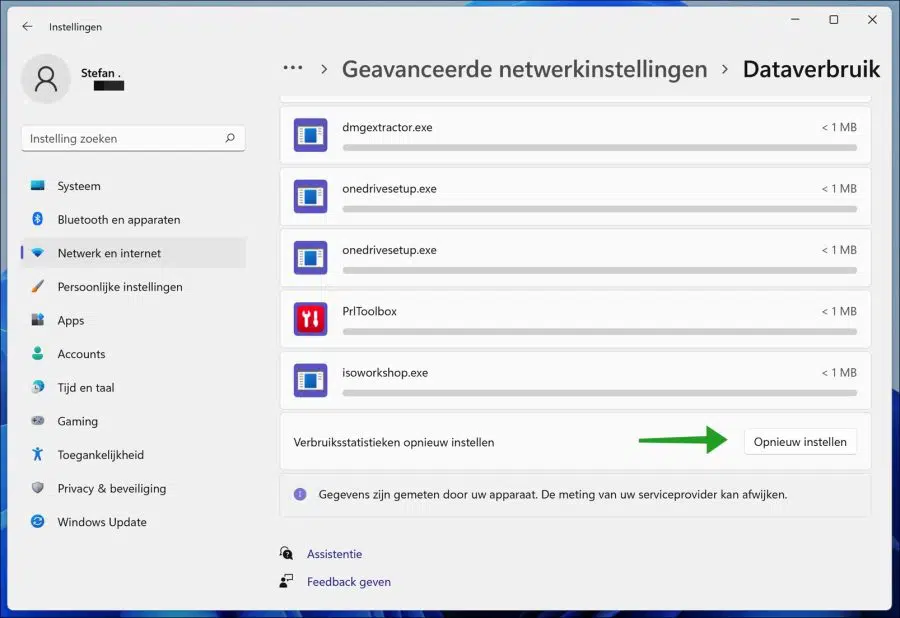This screenshot has width=900, height=618.
Task: Click the Dataverbruik page title
Action: tap(811, 69)
